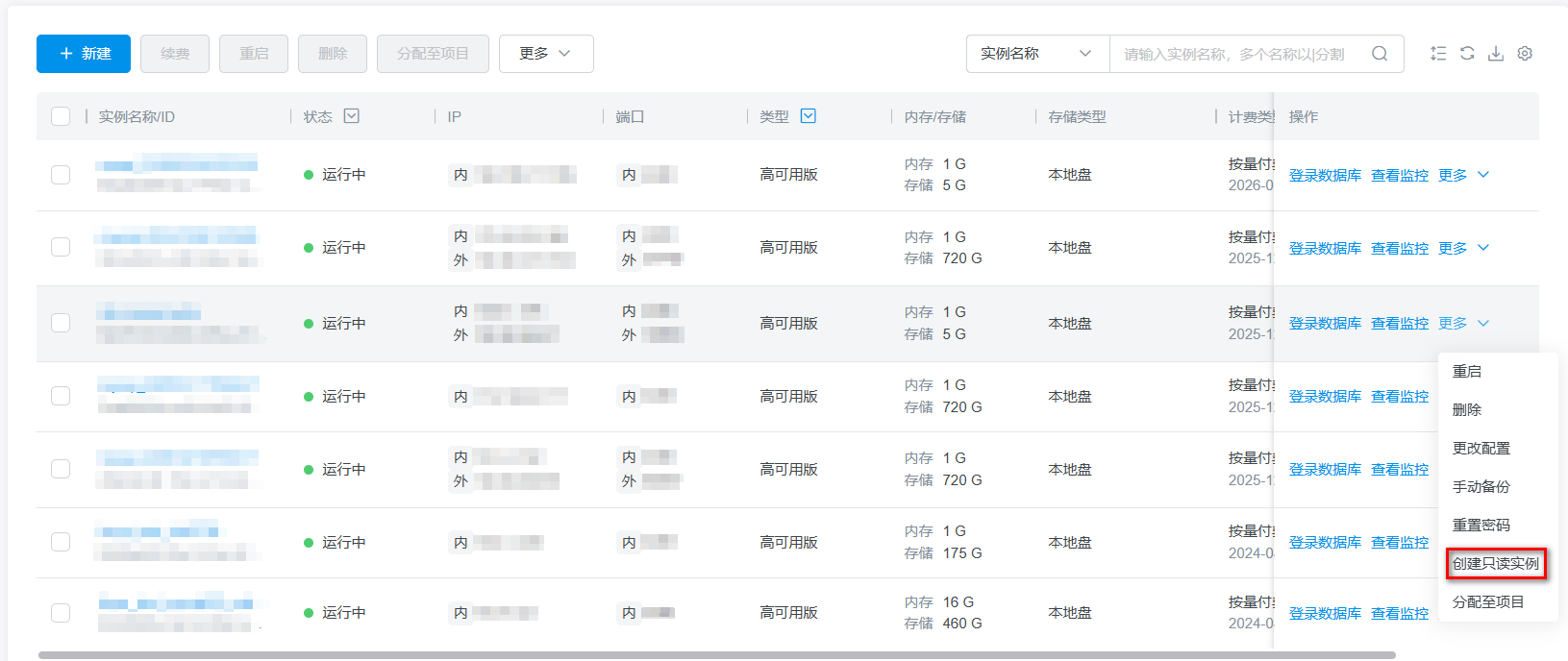
Task: Download the instance list
Action: click(1496, 54)
